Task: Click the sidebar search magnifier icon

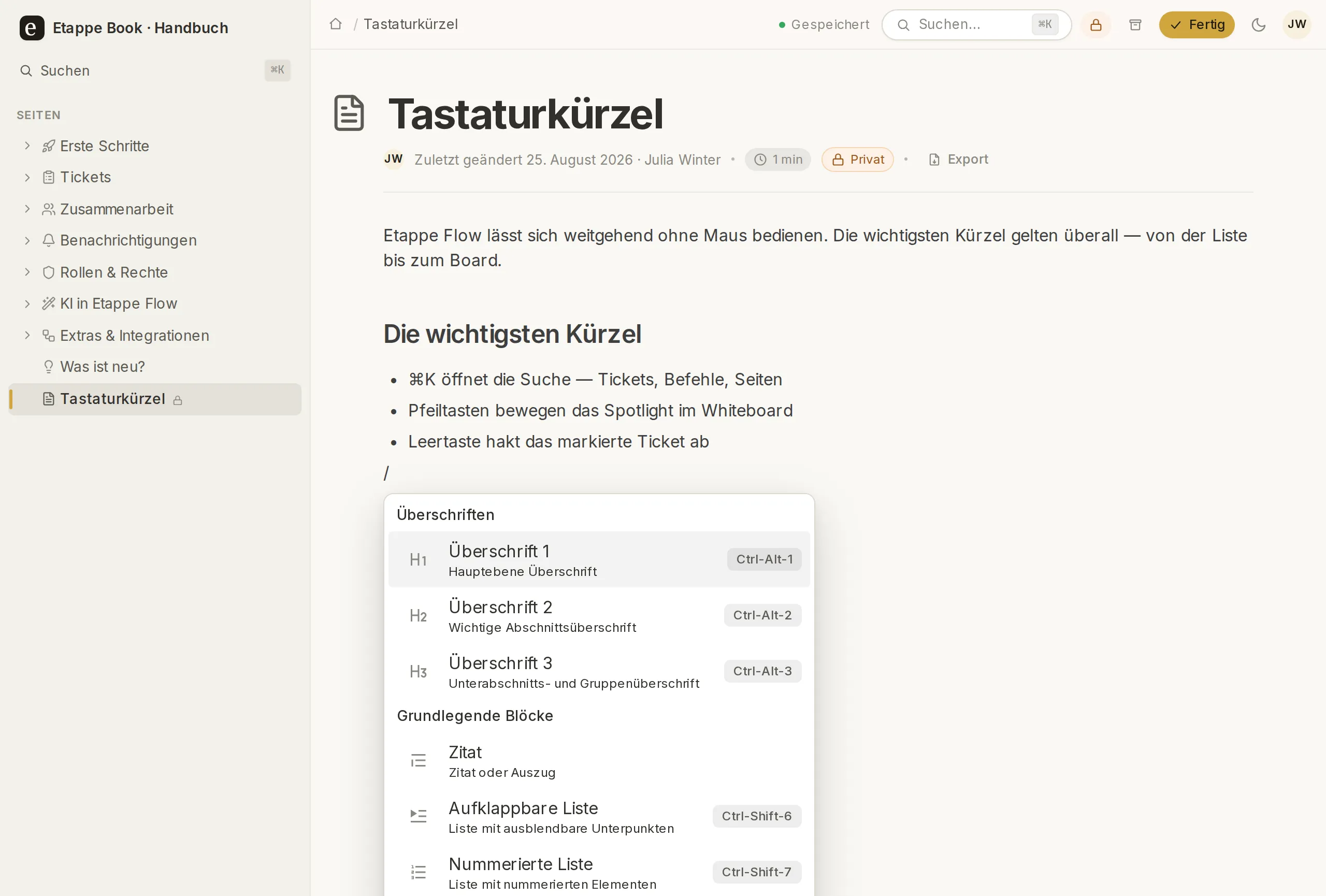Action: [x=26, y=71]
